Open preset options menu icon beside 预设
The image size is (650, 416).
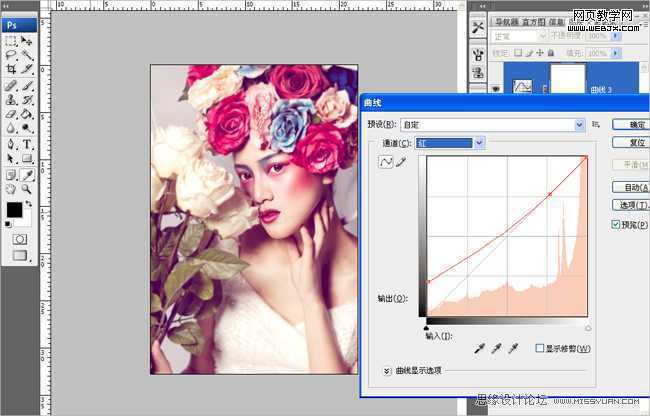pyautogui.click(x=596, y=124)
